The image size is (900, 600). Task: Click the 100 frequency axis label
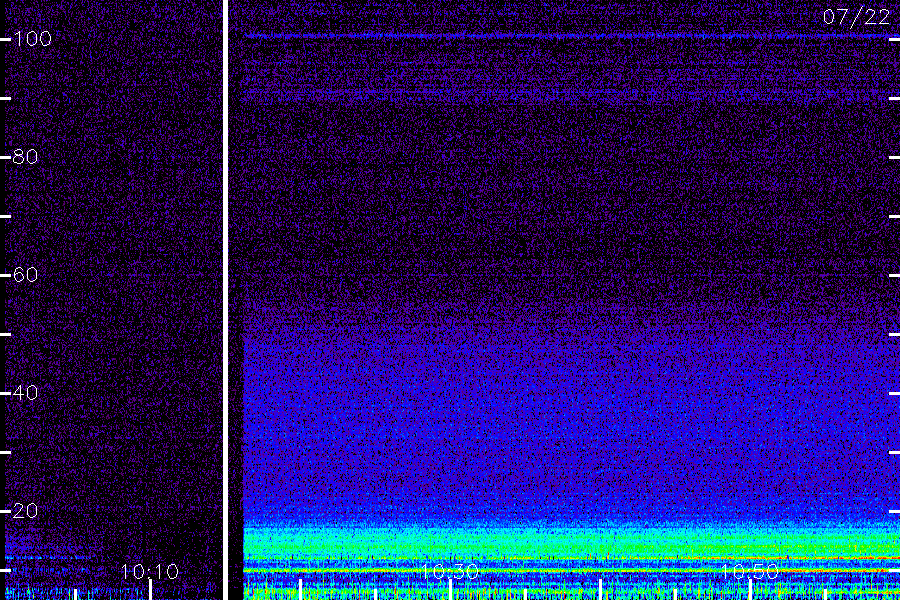coord(32,38)
